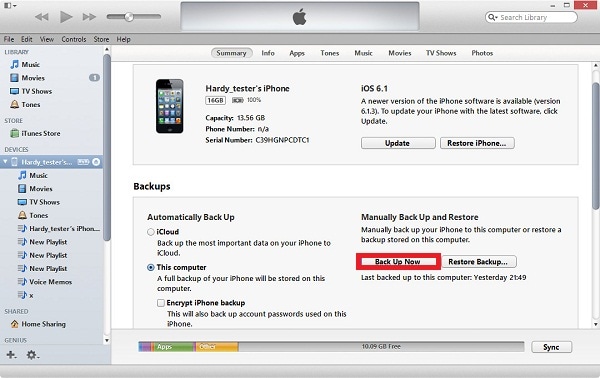Select the Summary tab
This screenshot has height=378, width=600.
pos(232,53)
